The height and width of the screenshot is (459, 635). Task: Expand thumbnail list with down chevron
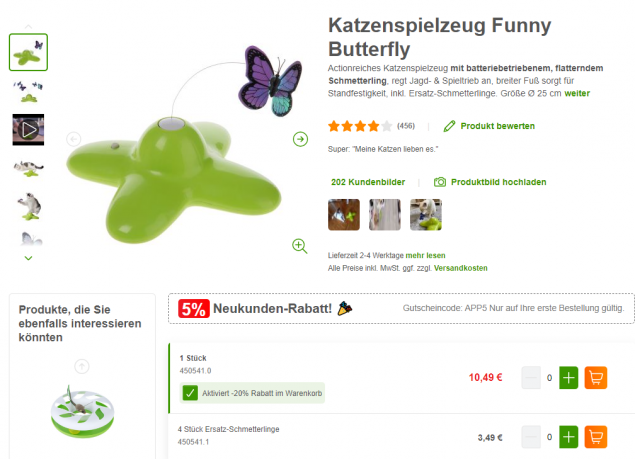(28, 258)
